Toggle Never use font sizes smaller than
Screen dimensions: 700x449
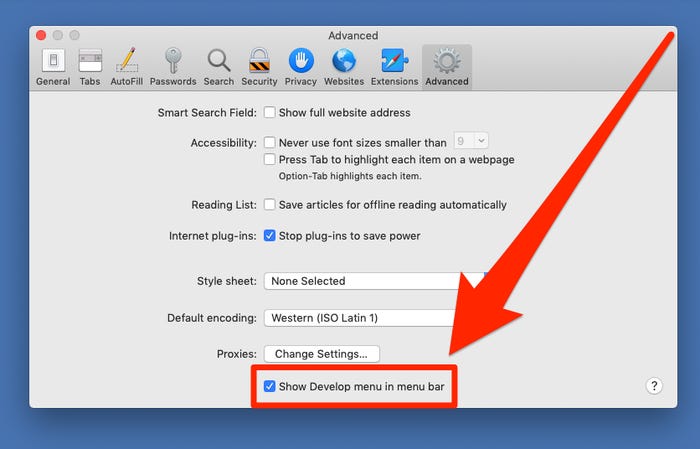tap(270, 143)
